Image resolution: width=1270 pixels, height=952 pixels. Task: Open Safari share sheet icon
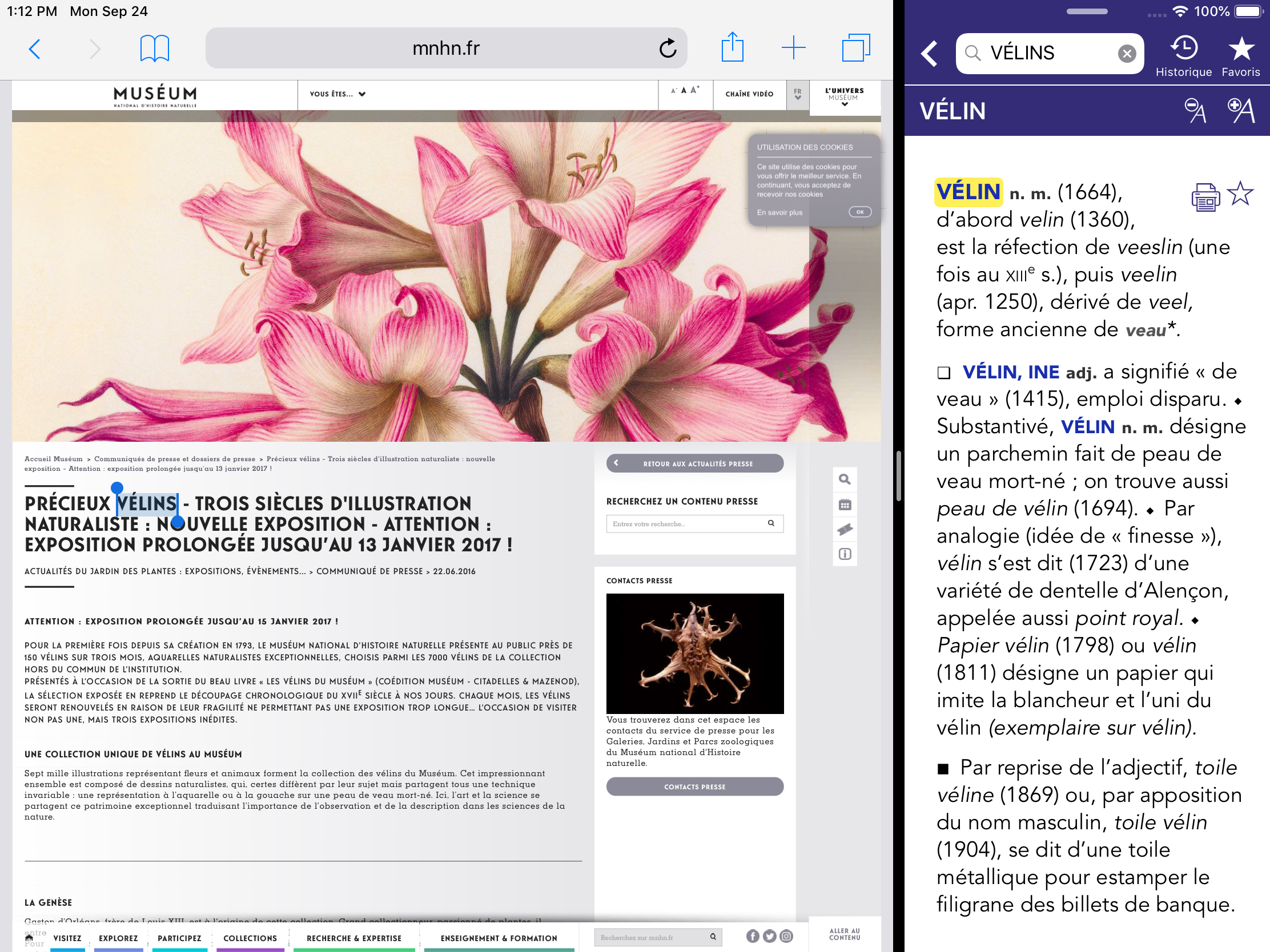click(732, 47)
